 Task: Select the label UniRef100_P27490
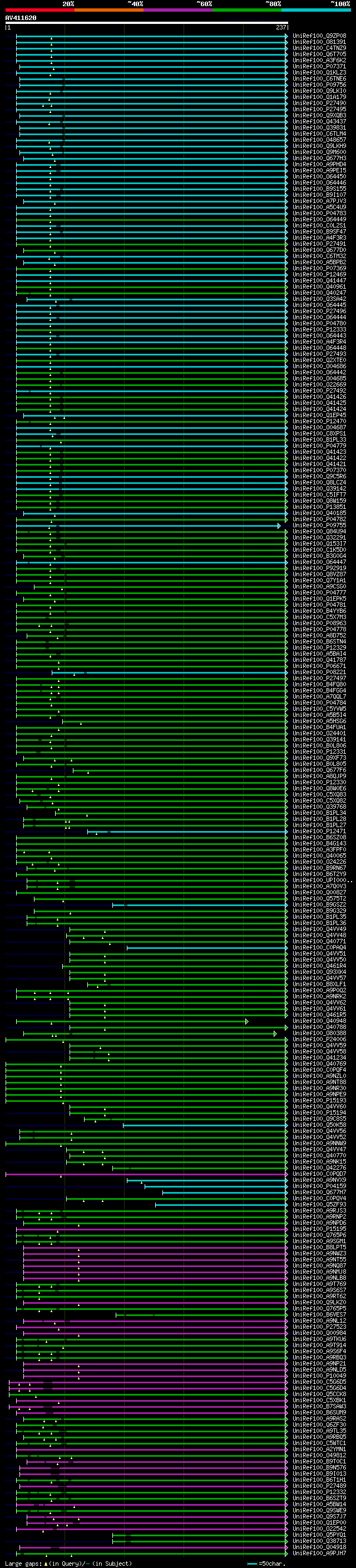click(319, 103)
